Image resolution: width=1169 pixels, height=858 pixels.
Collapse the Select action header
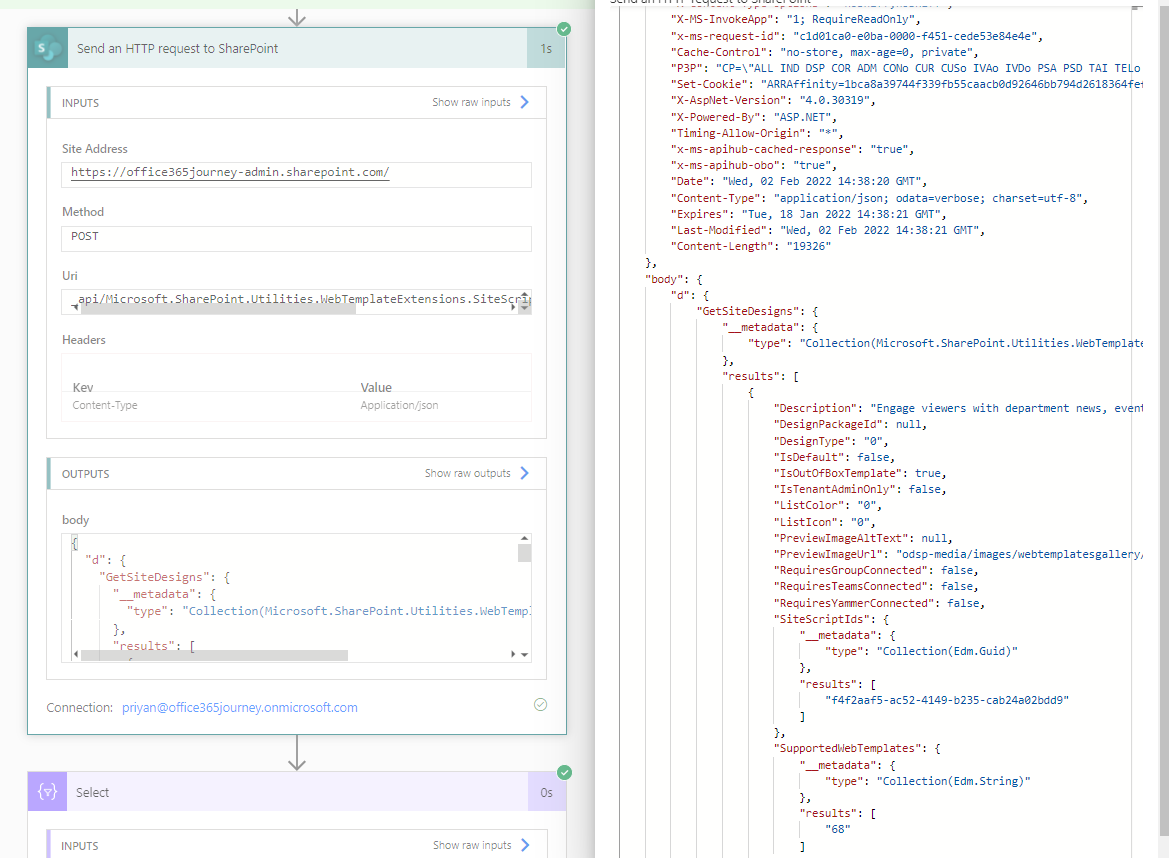297,792
